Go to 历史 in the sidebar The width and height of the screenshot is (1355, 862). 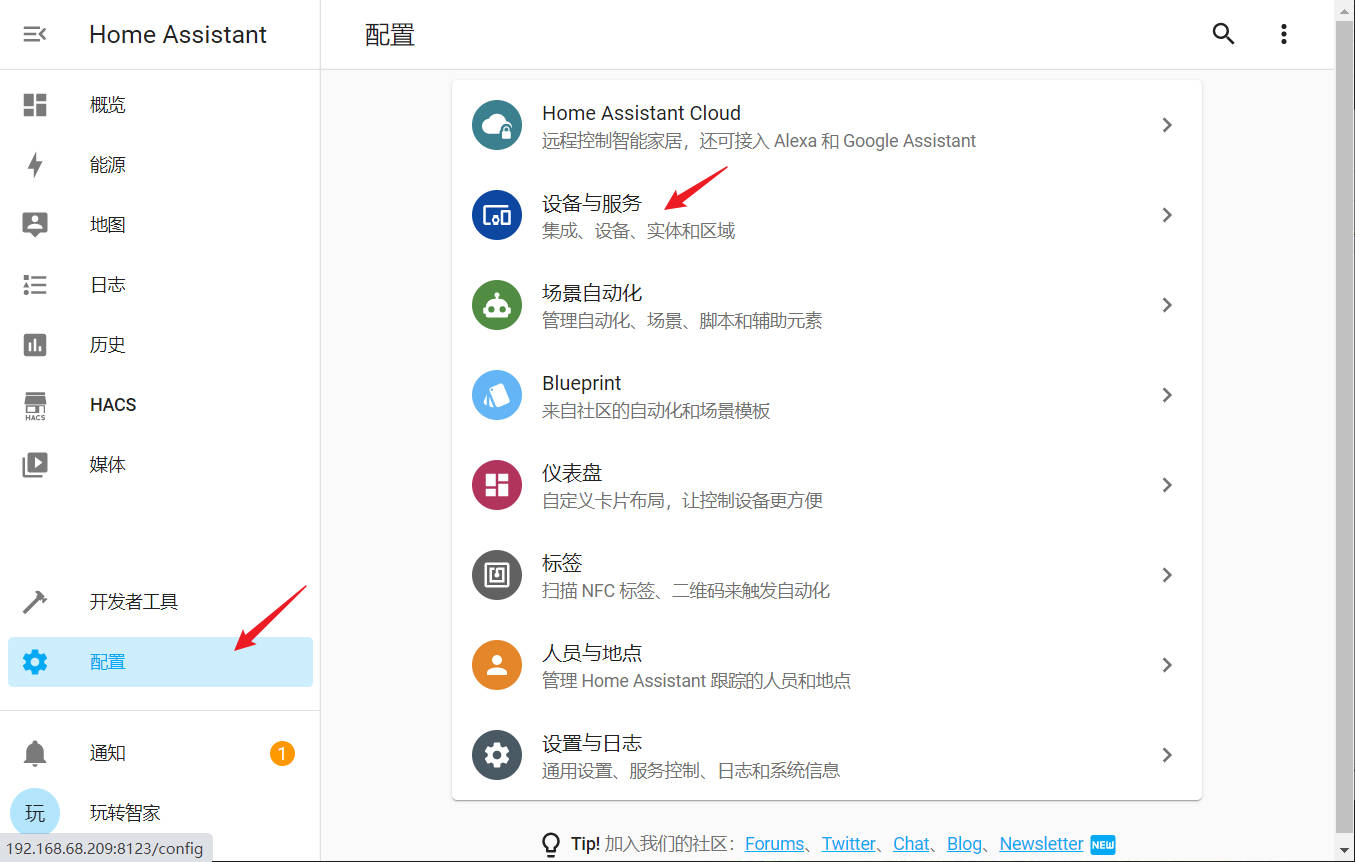tap(108, 345)
